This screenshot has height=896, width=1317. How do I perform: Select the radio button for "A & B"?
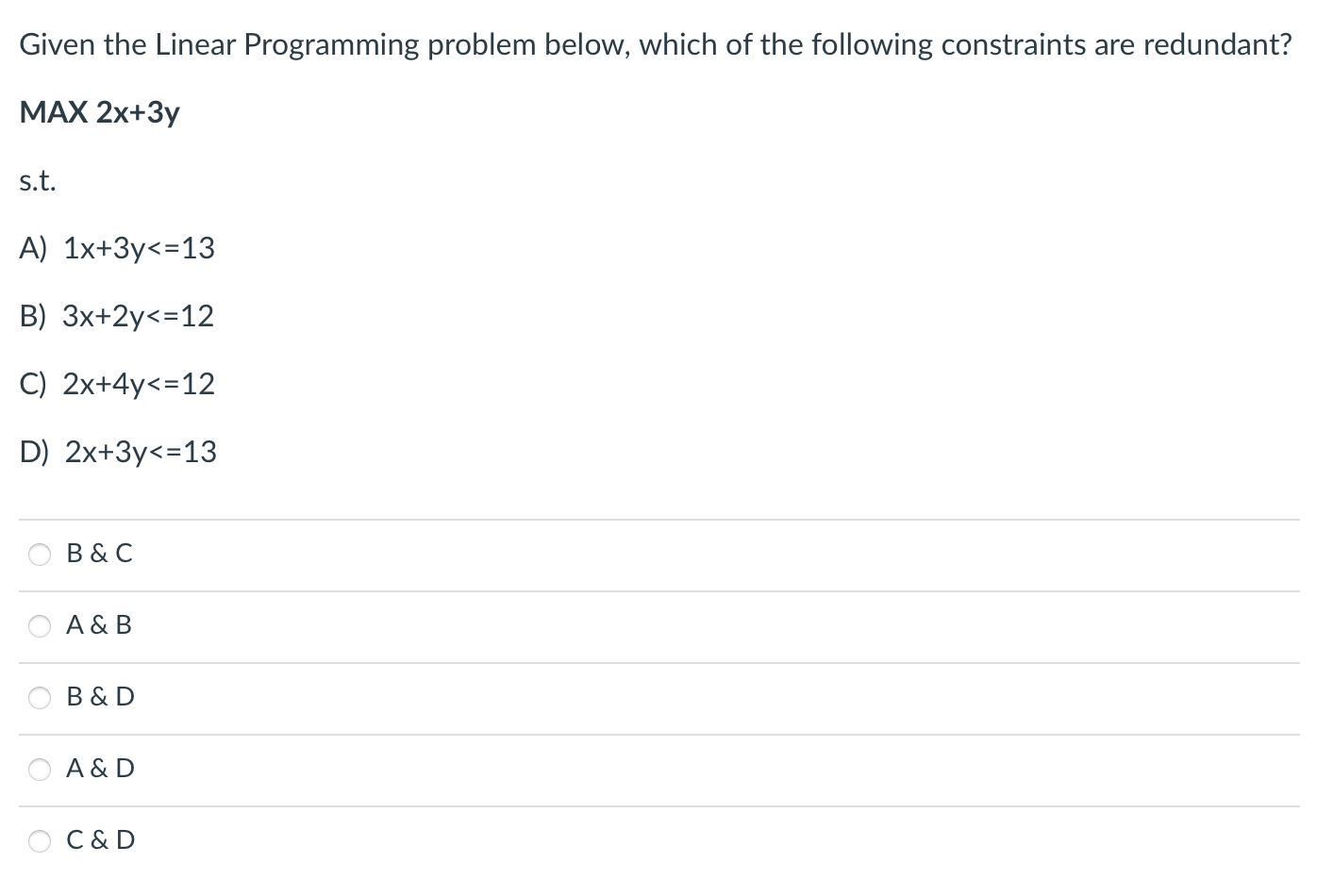pyautogui.click(x=40, y=625)
